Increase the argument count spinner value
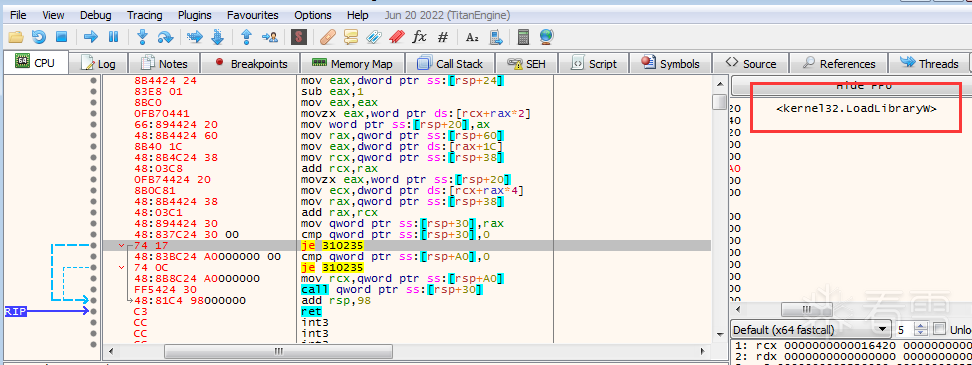The width and height of the screenshot is (972, 365). pos(921,325)
